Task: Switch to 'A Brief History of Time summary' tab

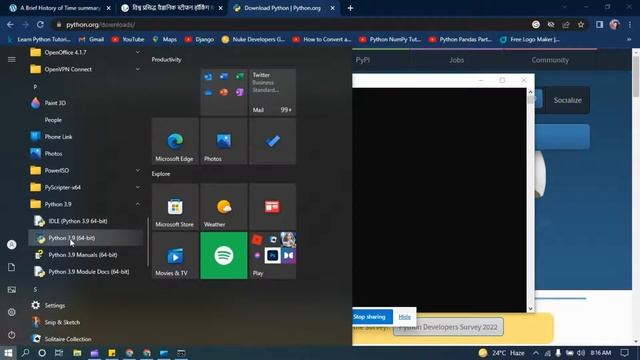Action: 60,8
